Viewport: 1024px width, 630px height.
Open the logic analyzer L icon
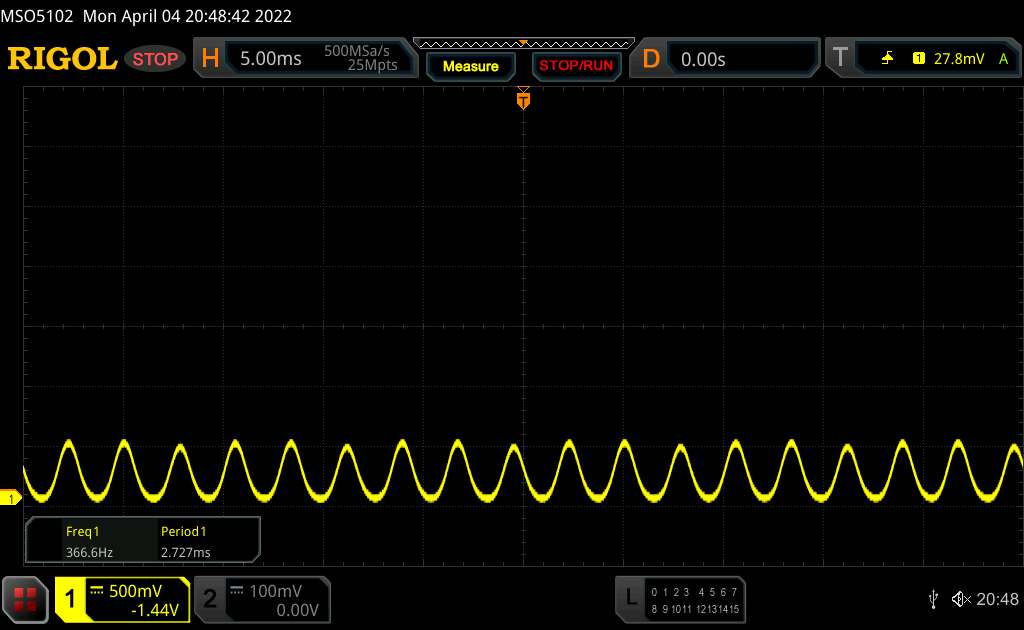point(630,598)
